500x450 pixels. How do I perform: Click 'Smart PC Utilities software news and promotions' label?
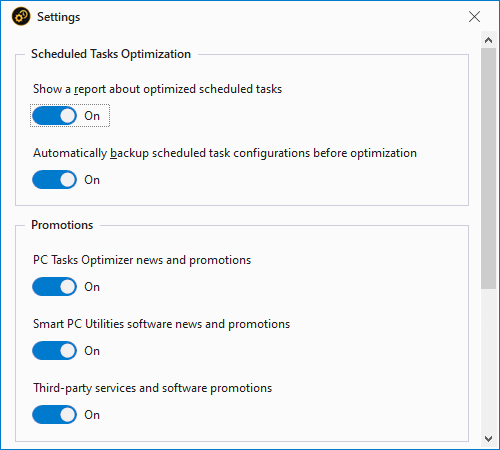[x=161, y=324]
